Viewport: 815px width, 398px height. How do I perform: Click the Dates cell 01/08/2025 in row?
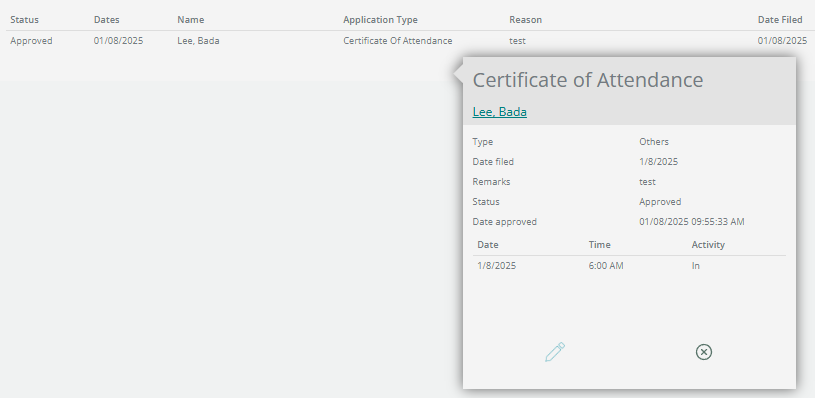[x=119, y=41]
